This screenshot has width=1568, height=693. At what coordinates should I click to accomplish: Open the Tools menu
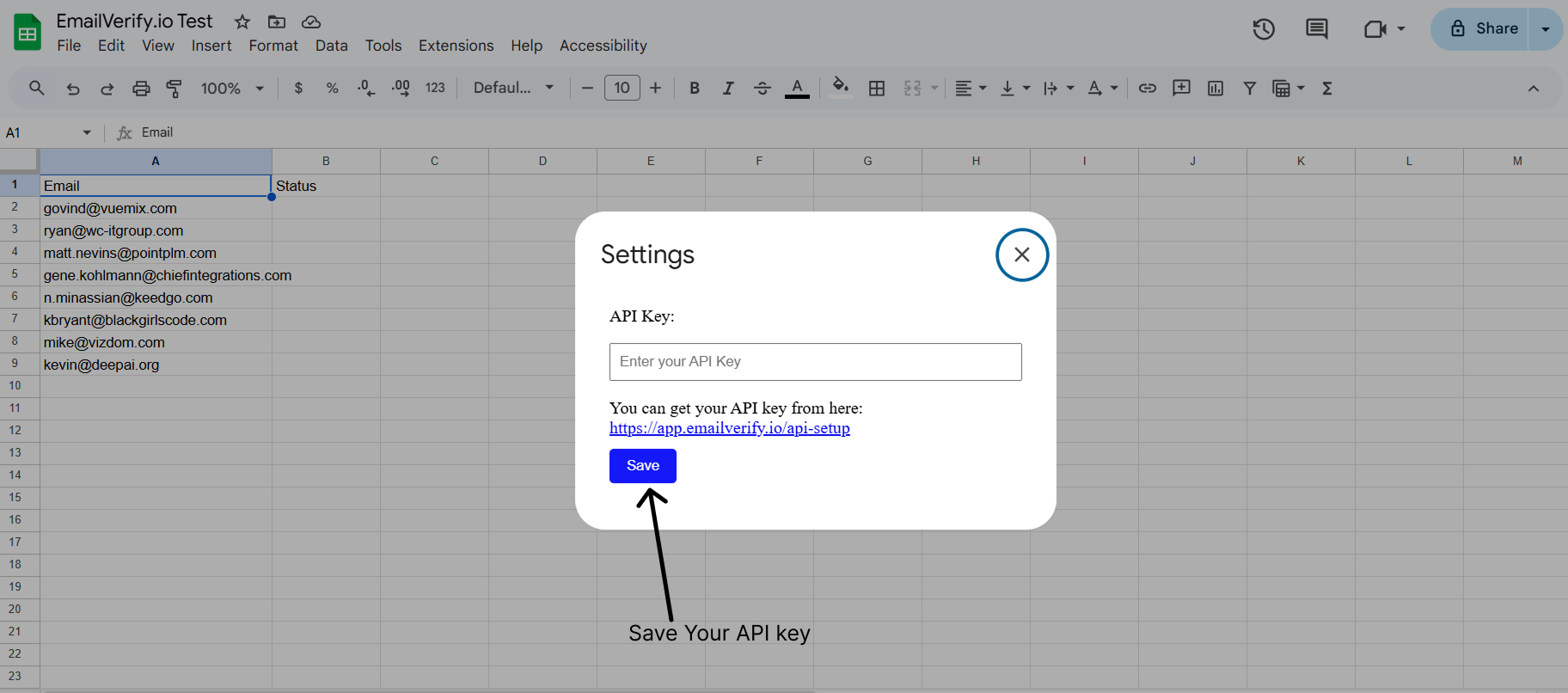(383, 46)
